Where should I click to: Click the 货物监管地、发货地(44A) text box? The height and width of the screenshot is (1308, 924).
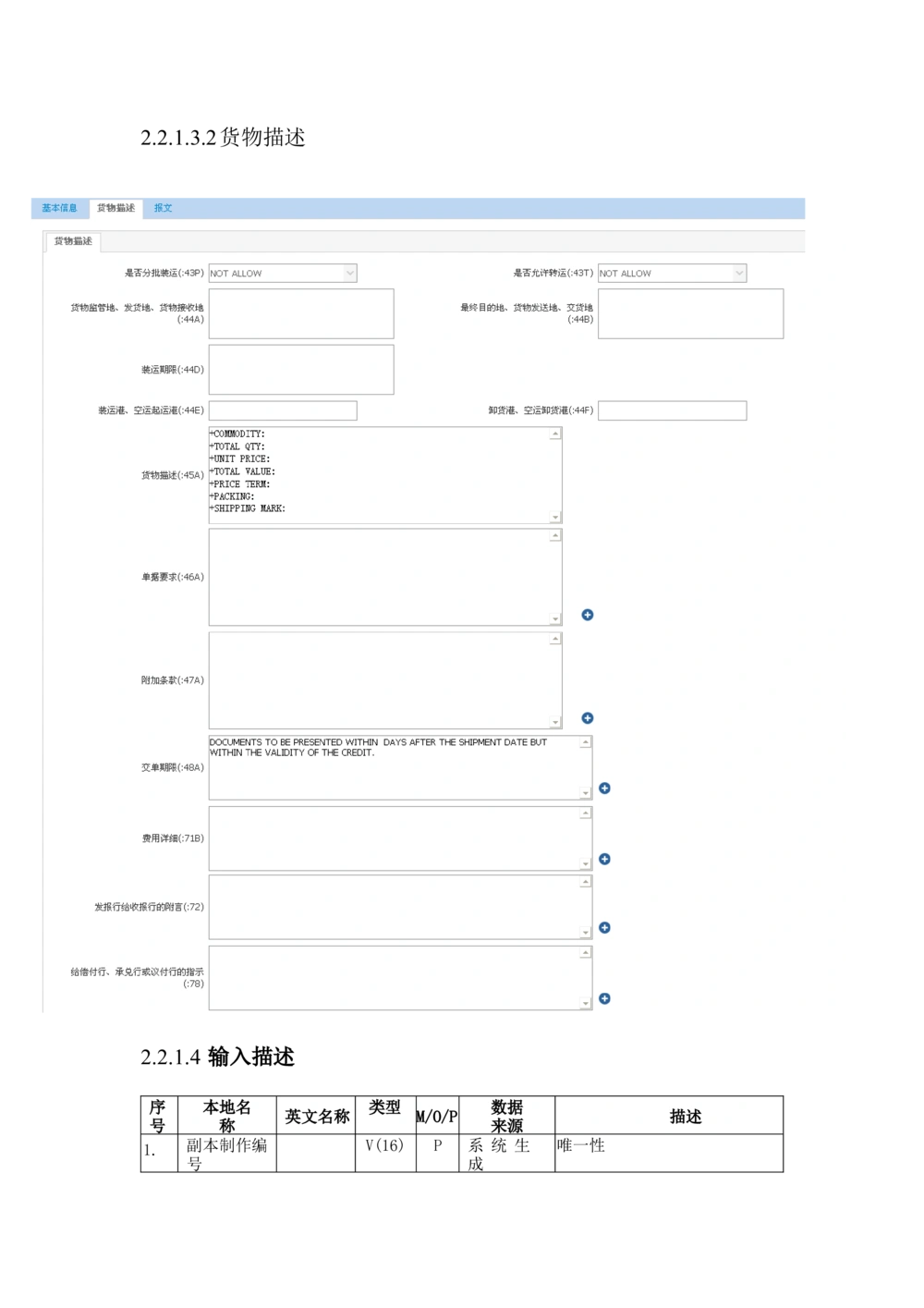coord(300,313)
